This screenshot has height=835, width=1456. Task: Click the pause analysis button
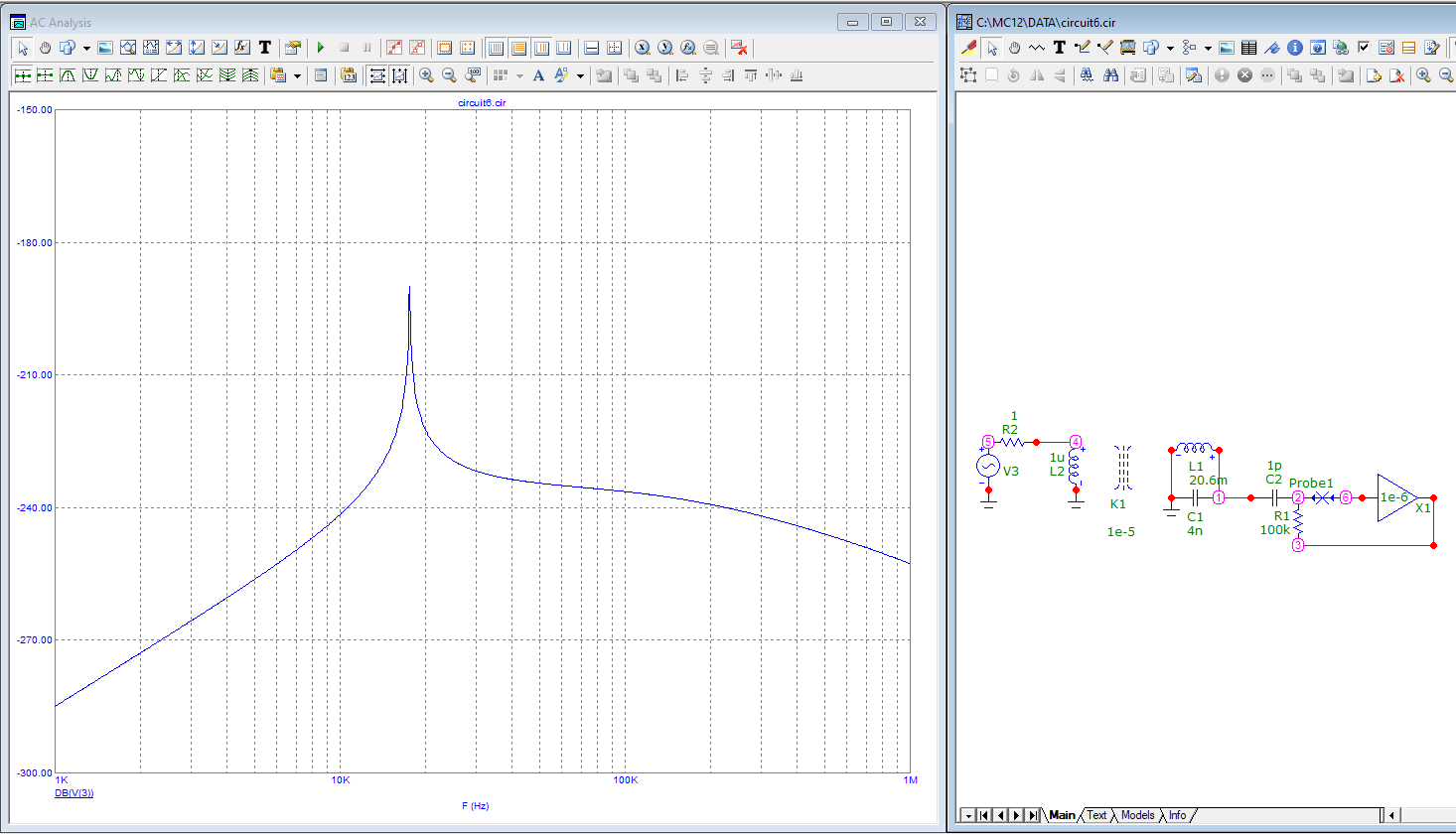pos(366,47)
